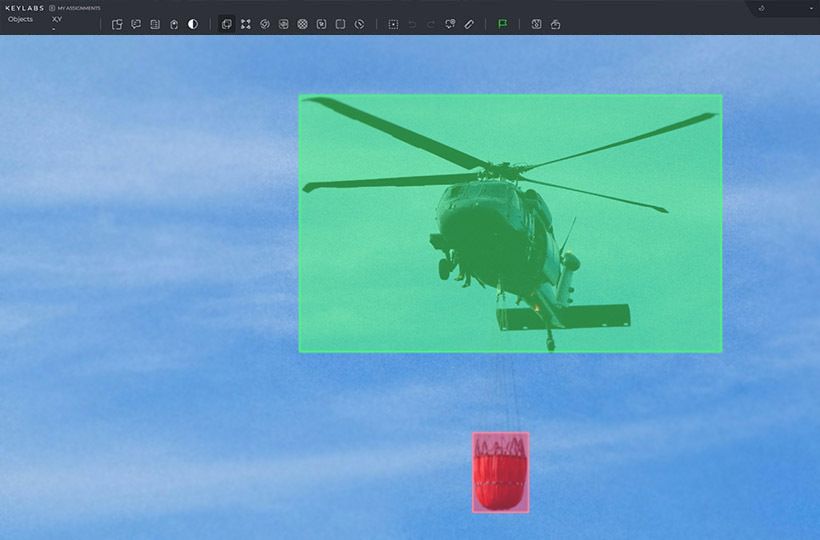Screen dimensions: 820x540
Task: Open the comment speech bubble tool
Action: (x=136, y=24)
